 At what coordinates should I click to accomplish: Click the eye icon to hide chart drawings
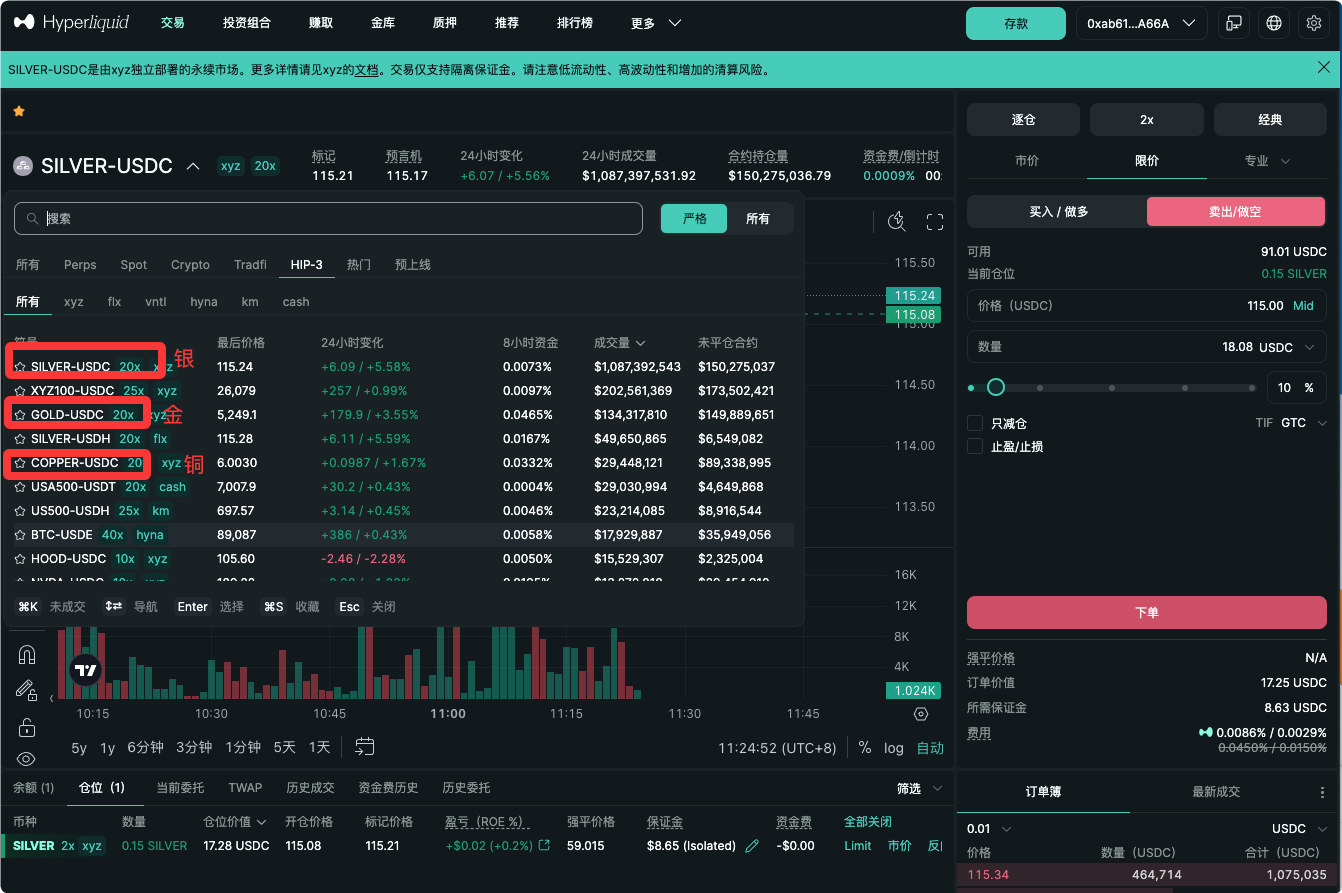click(26, 758)
